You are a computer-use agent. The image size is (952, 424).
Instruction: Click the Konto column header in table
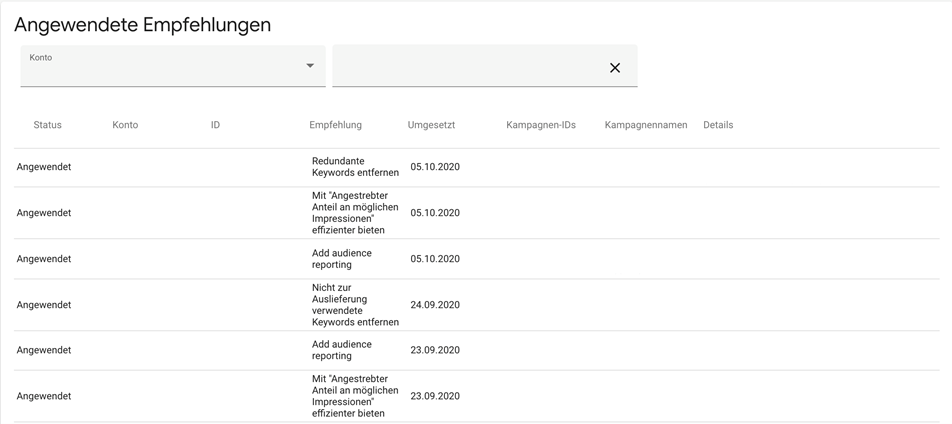125,125
